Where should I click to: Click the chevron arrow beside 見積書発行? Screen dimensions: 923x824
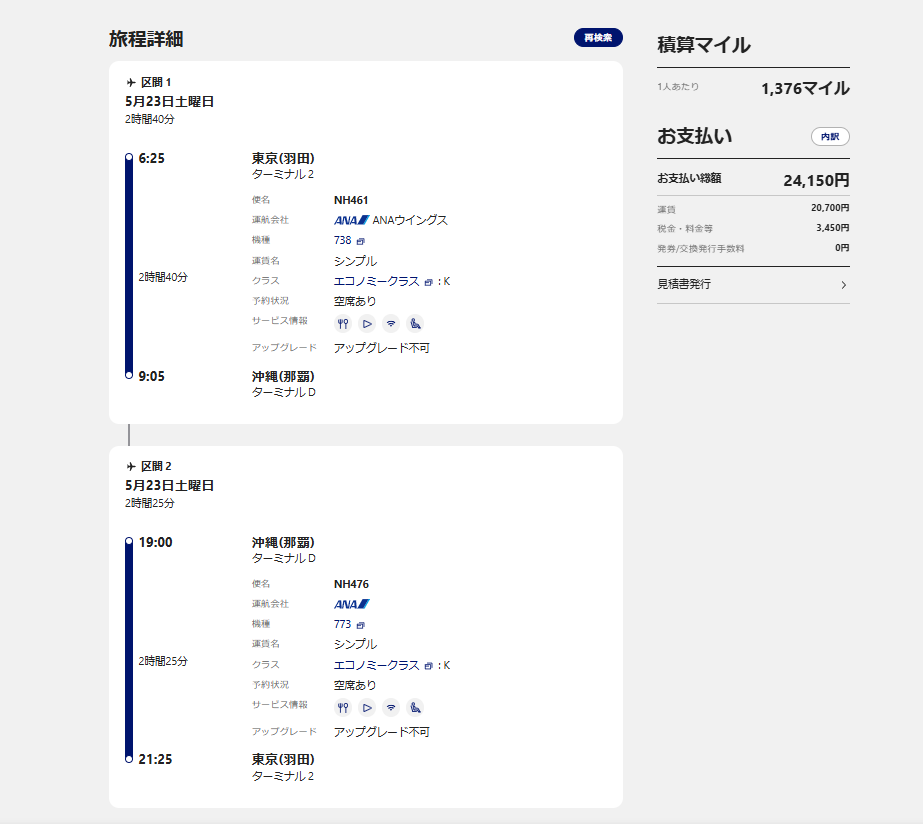pyautogui.click(x=843, y=285)
